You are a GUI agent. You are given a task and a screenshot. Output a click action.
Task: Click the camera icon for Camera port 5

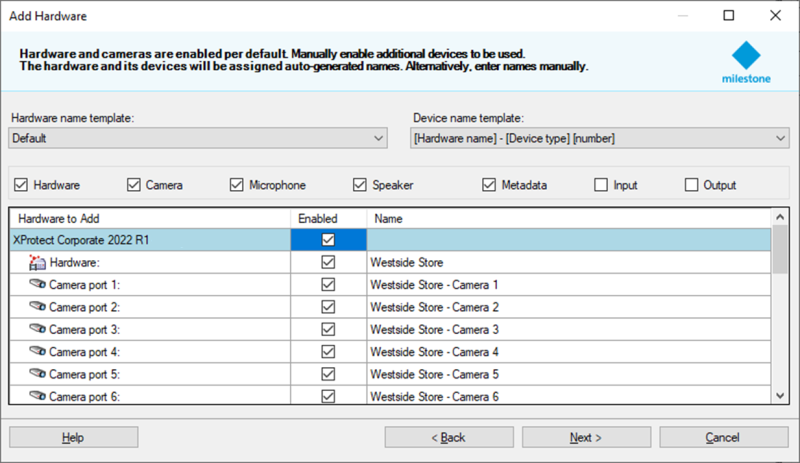[38, 374]
